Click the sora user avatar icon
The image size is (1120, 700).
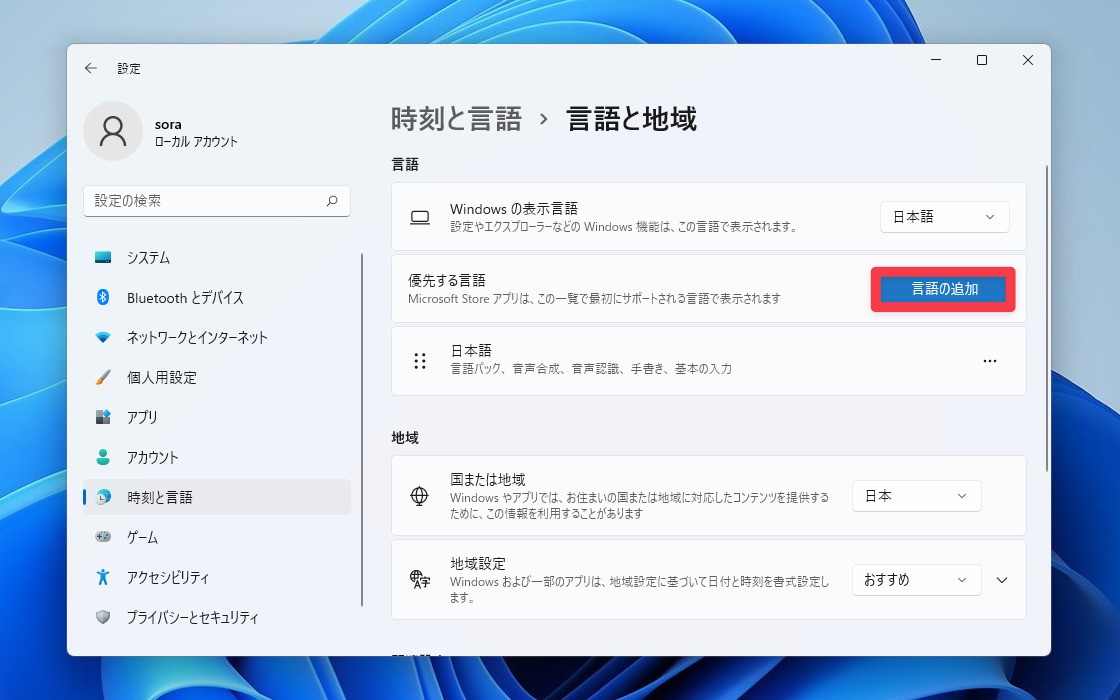click(113, 131)
